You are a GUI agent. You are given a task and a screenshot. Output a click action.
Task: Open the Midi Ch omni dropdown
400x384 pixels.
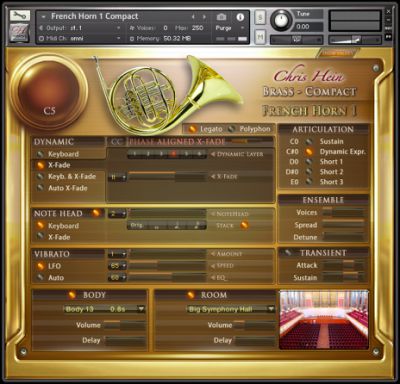[x=79, y=38]
